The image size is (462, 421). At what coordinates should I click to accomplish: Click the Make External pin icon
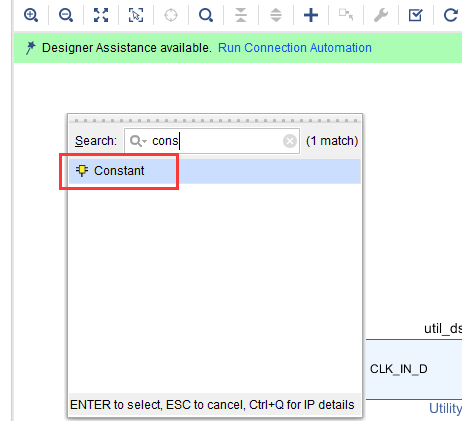coord(346,15)
